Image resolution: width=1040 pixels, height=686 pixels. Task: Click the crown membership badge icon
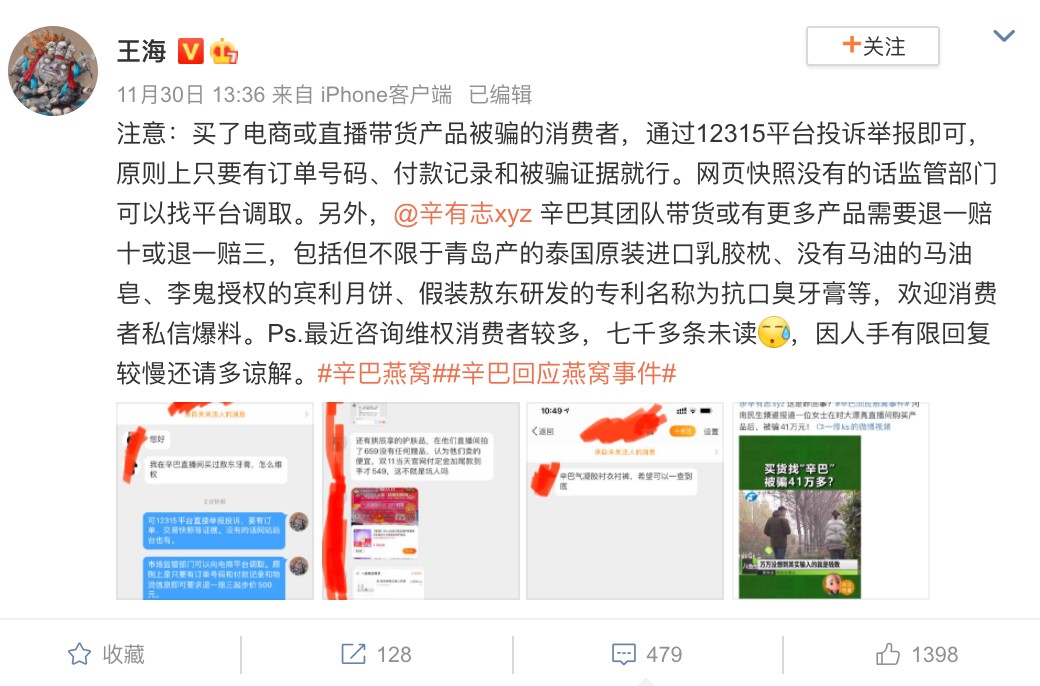pos(224,51)
